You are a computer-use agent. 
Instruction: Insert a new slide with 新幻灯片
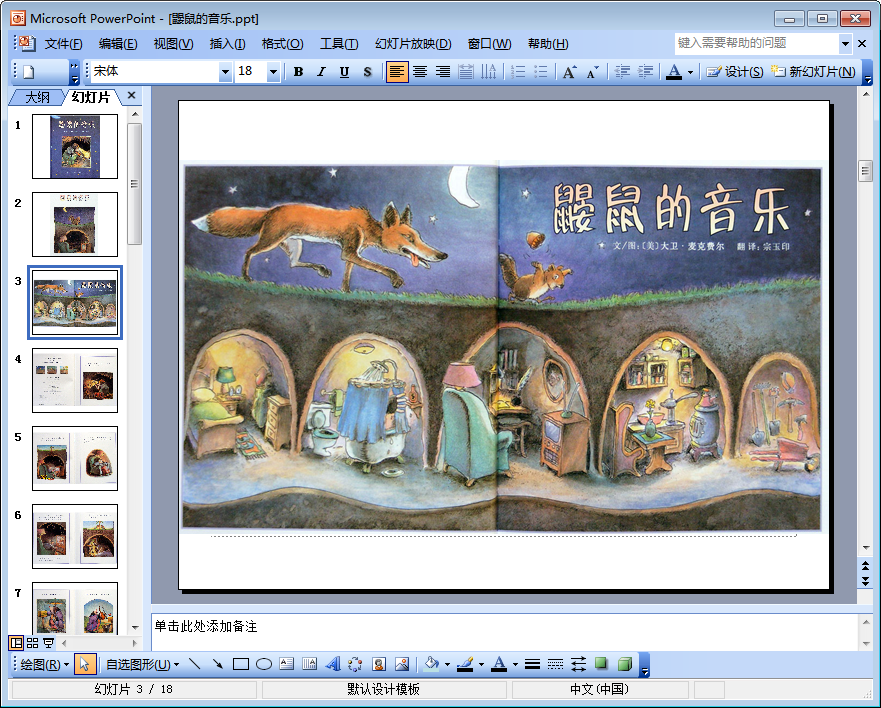click(x=813, y=72)
